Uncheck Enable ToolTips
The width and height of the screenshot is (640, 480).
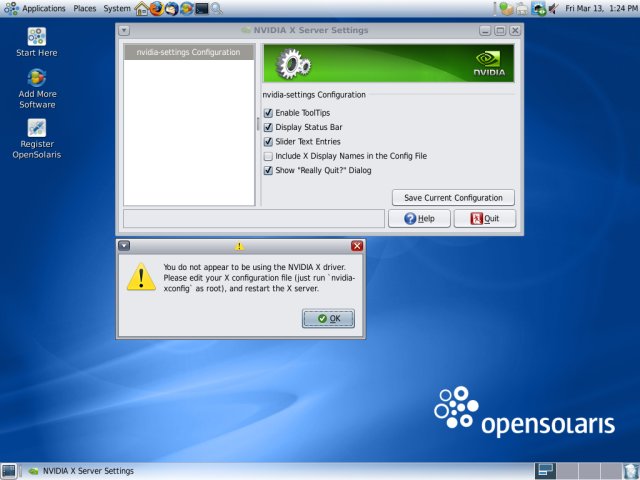(268, 113)
